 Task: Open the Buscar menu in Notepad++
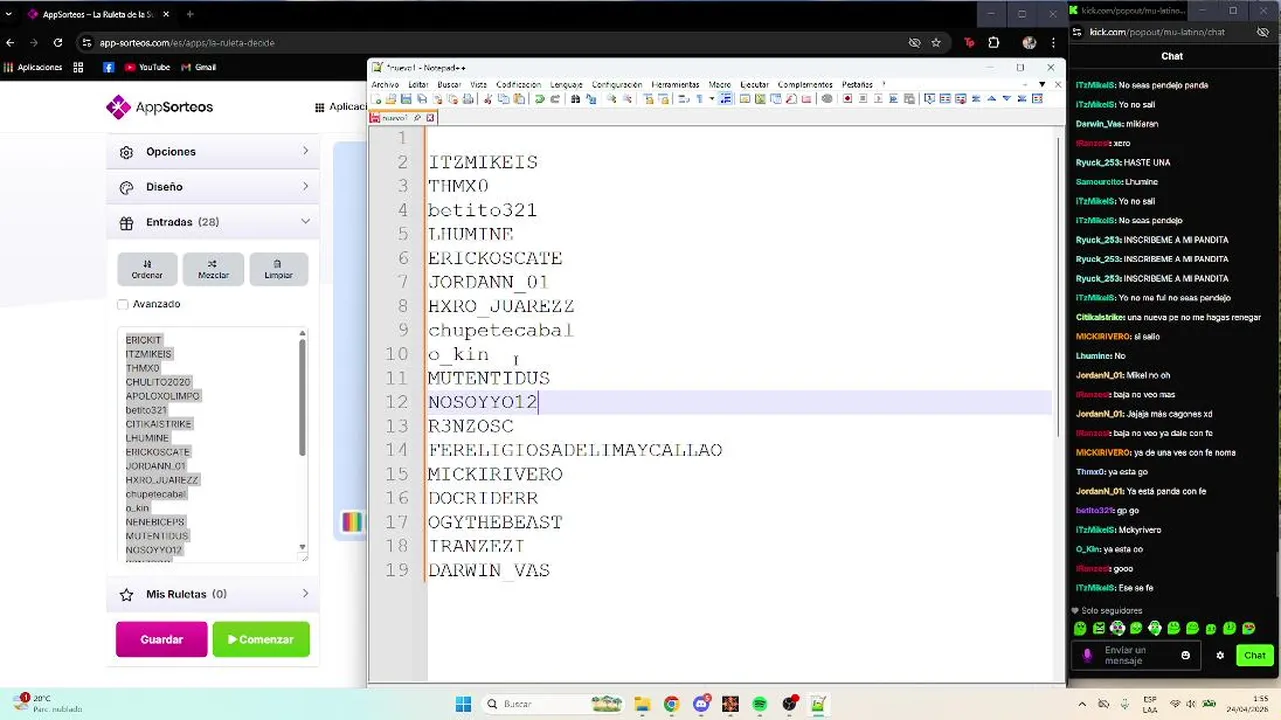(x=449, y=85)
